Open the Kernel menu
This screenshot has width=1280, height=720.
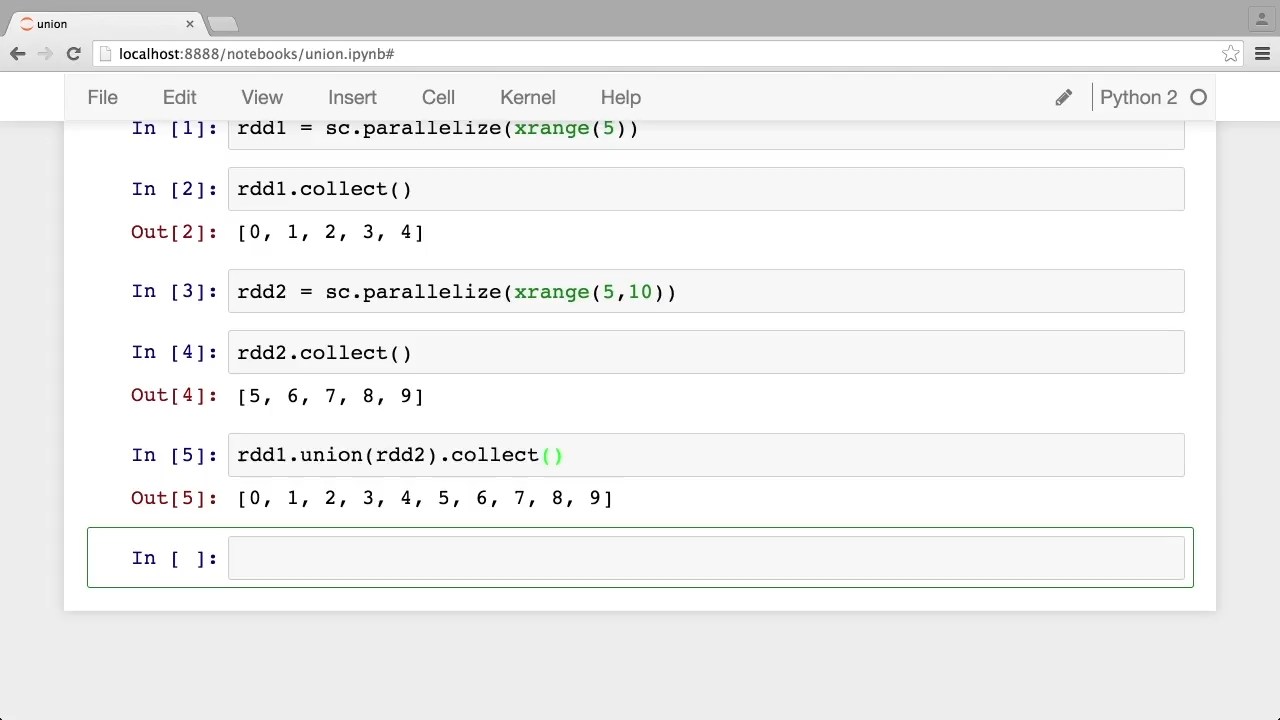(x=528, y=97)
